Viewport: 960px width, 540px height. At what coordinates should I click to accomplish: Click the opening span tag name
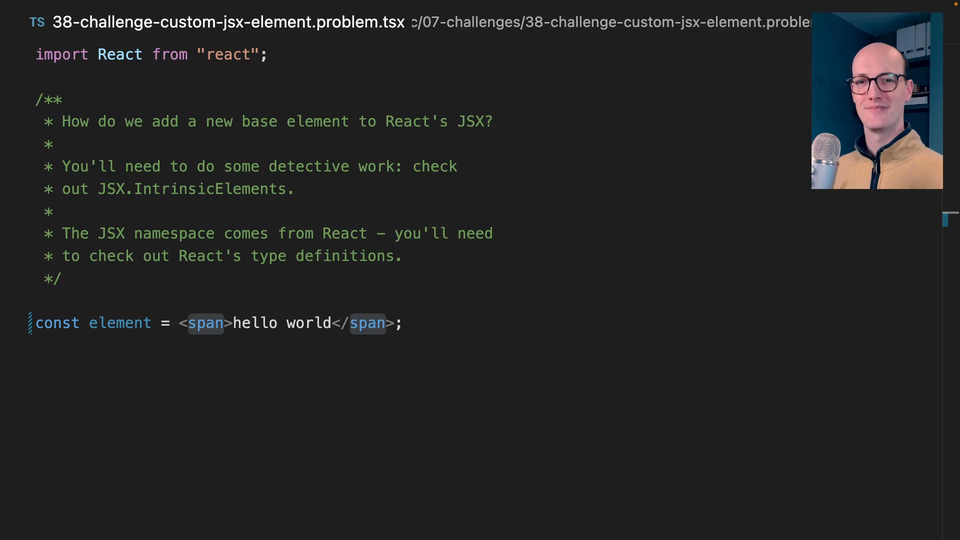point(206,323)
